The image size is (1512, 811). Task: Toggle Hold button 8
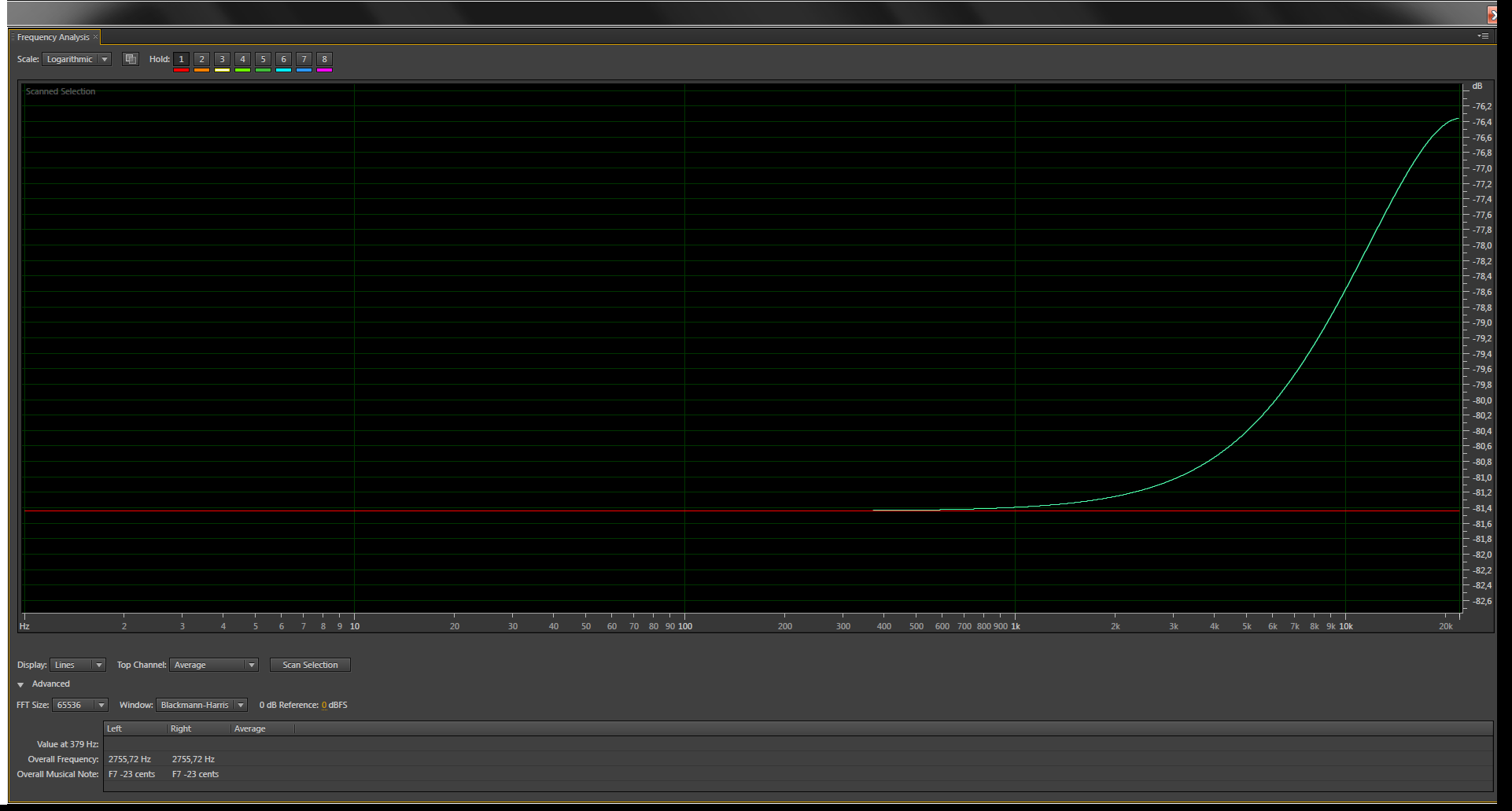point(324,59)
